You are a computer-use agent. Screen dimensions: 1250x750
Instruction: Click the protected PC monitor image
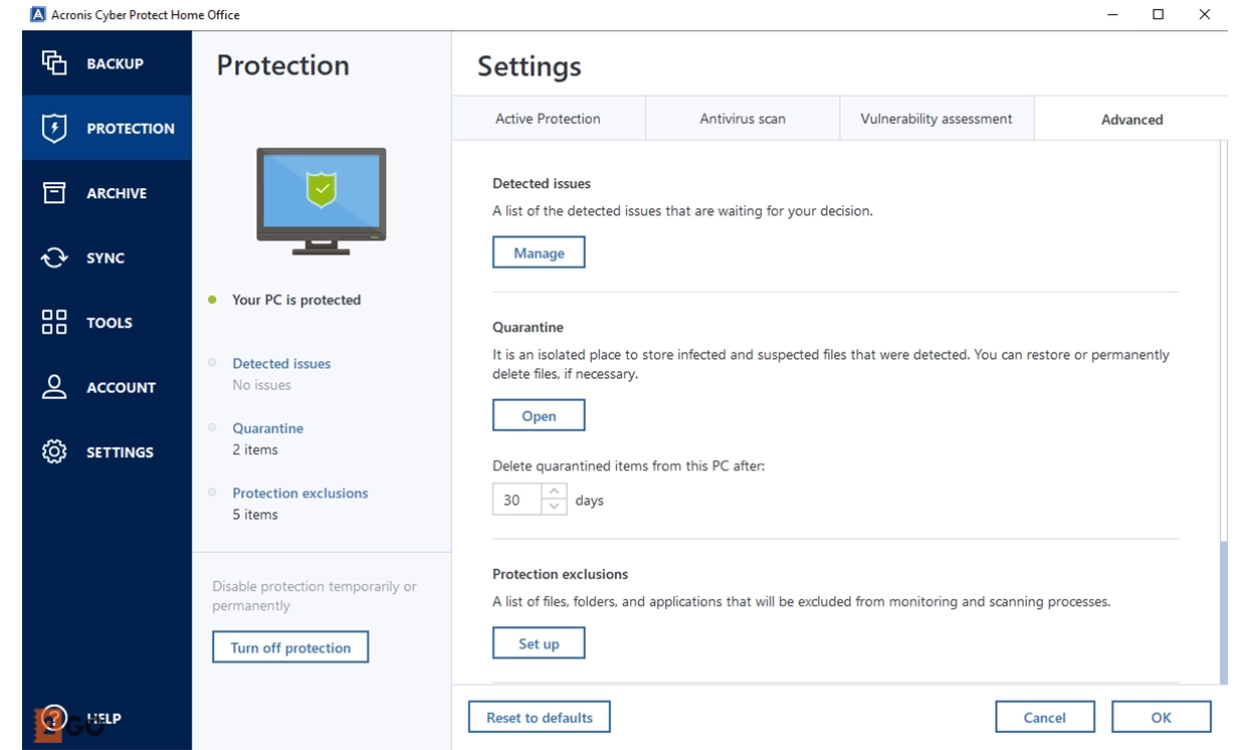pyautogui.click(x=321, y=200)
